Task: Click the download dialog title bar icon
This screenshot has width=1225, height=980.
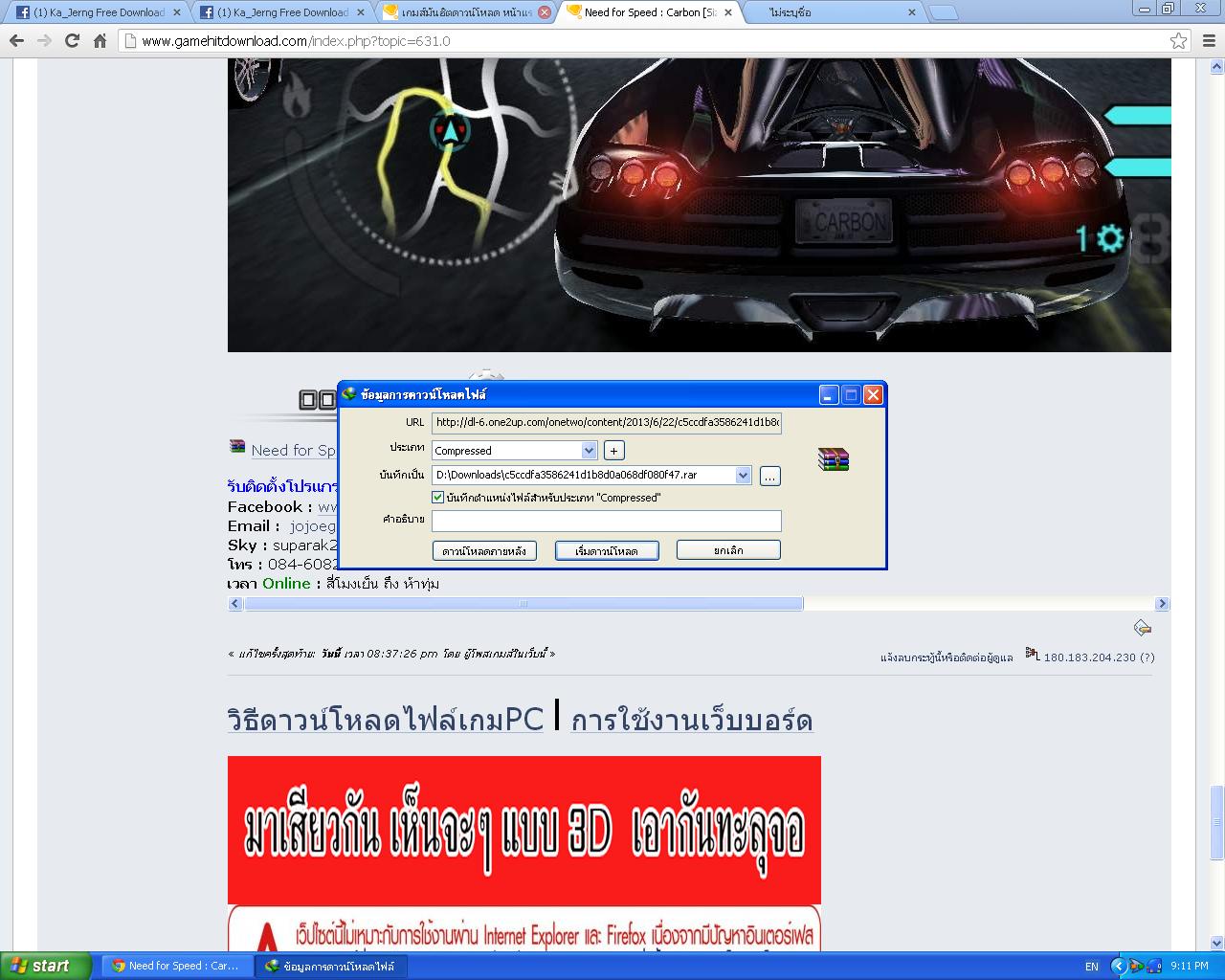Action: coord(349,394)
